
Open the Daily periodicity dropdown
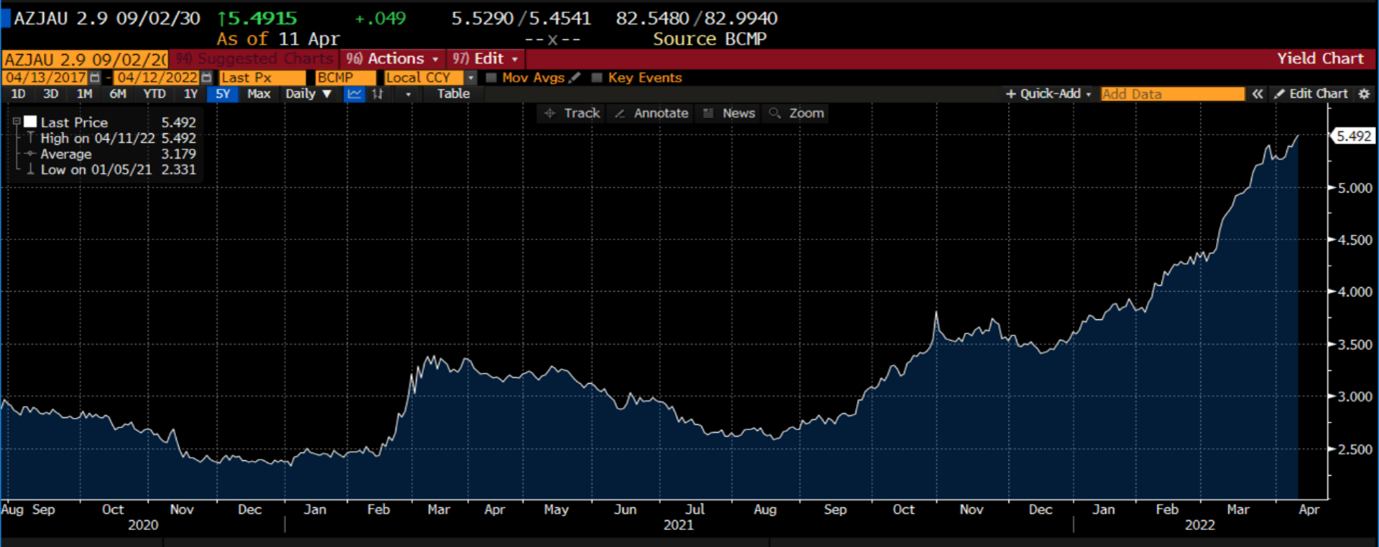(x=308, y=94)
